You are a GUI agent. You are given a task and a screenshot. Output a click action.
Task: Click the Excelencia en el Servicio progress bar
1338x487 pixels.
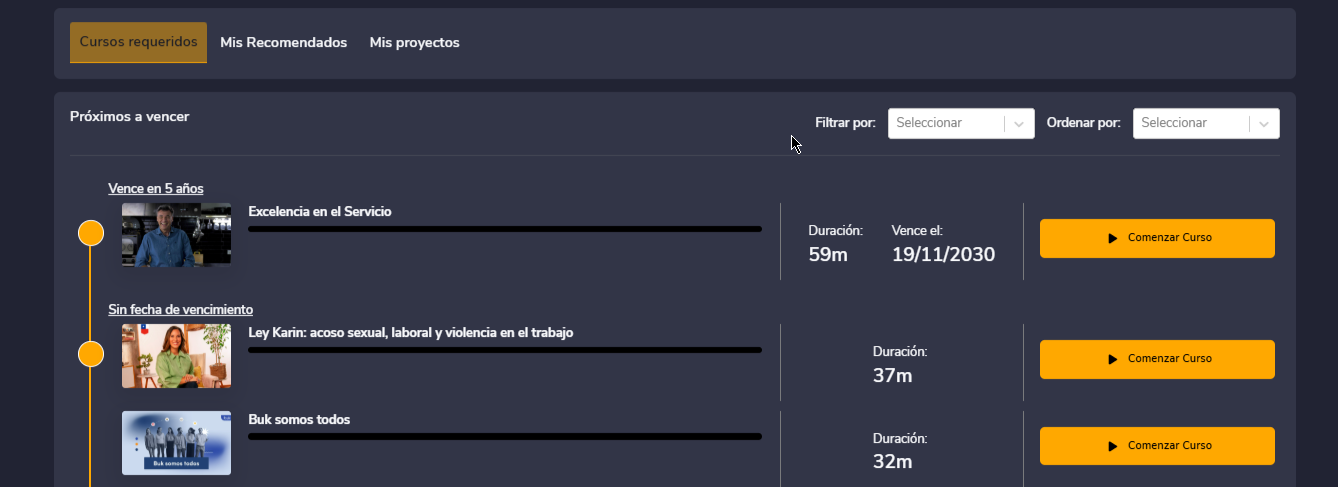pyautogui.click(x=504, y=229)
